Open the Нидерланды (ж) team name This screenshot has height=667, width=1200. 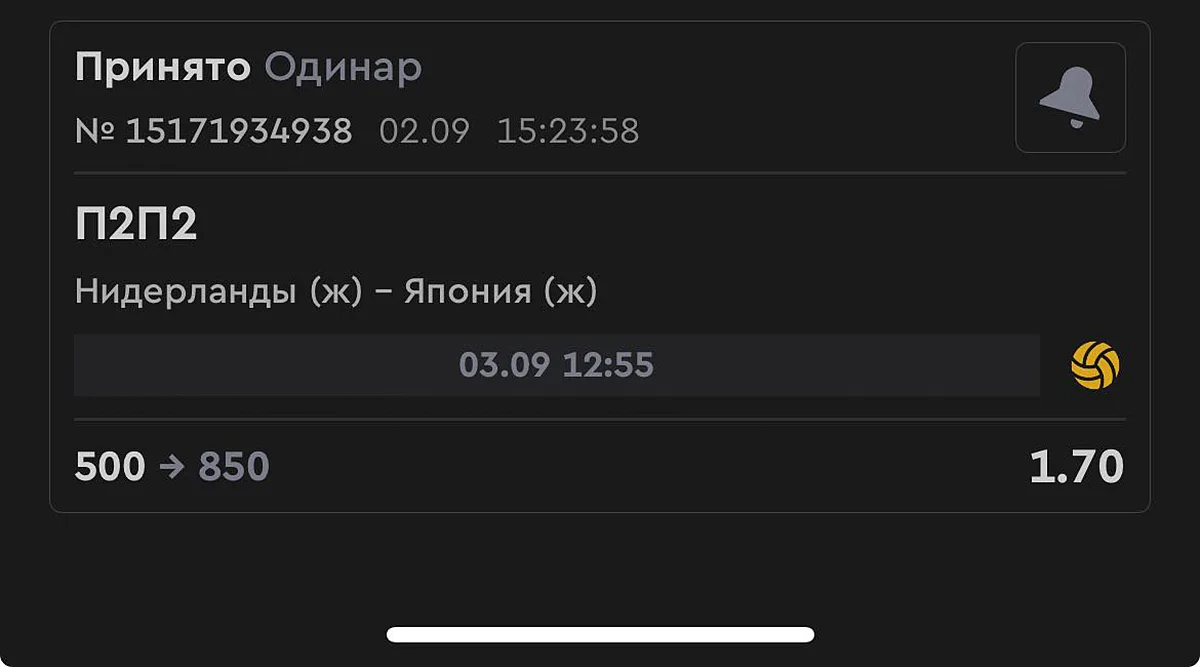pyautogui.click(x=218, y=292)
